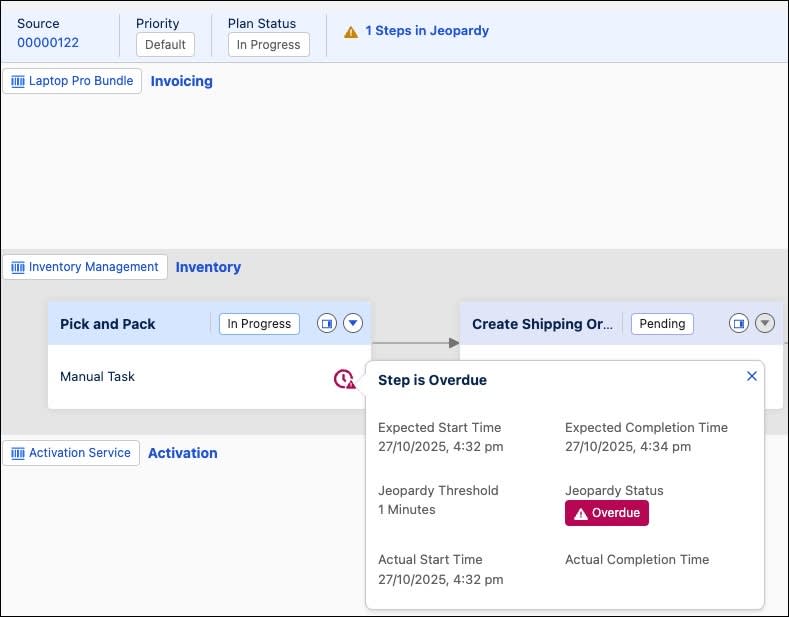789x617 pixels.
Task: Open the source record 00000122 link
Action: tap(48, 43)
